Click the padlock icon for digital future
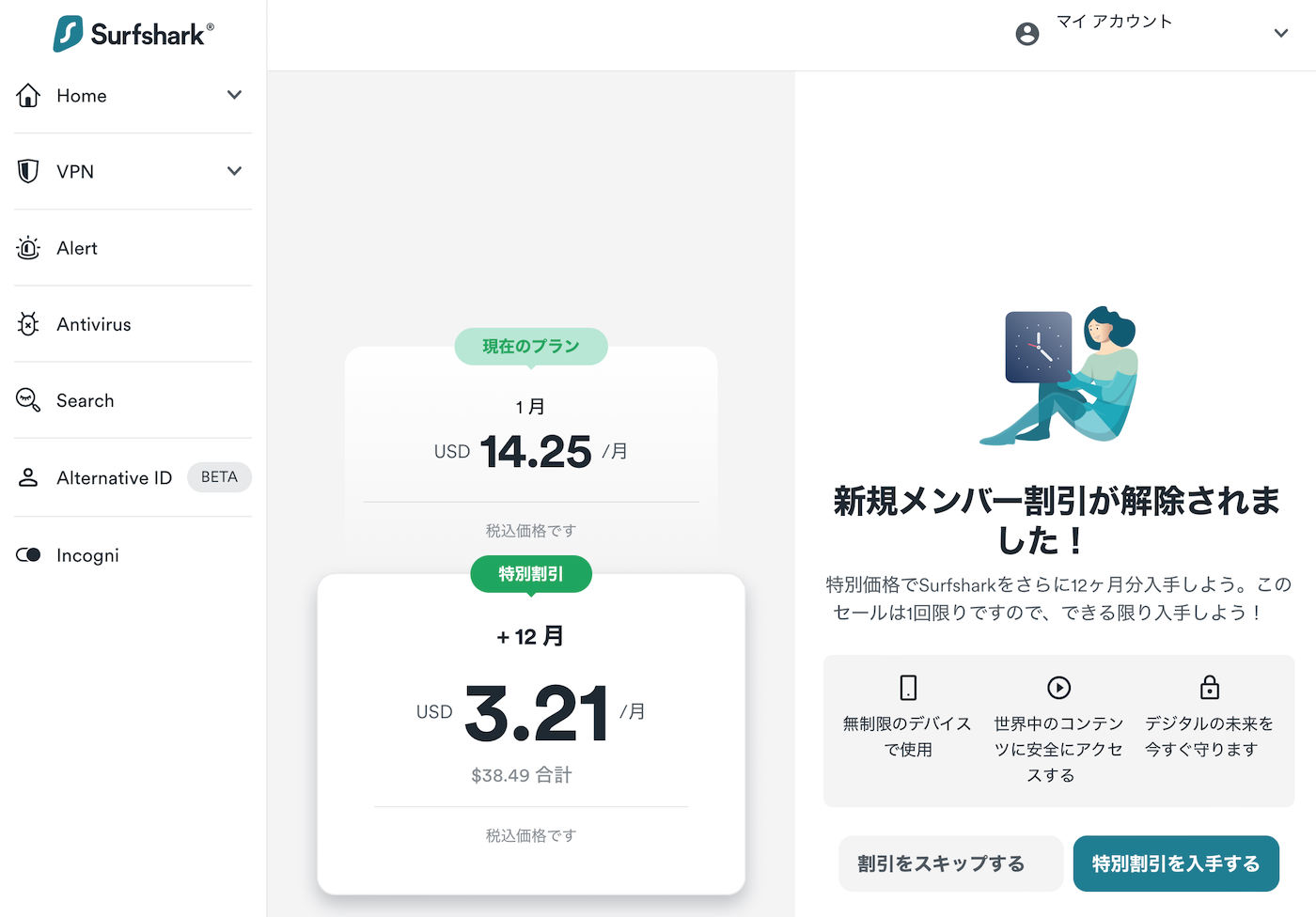Viewport: 1316px width, 917px height. pyautogui.click(x=1210, y=687)
